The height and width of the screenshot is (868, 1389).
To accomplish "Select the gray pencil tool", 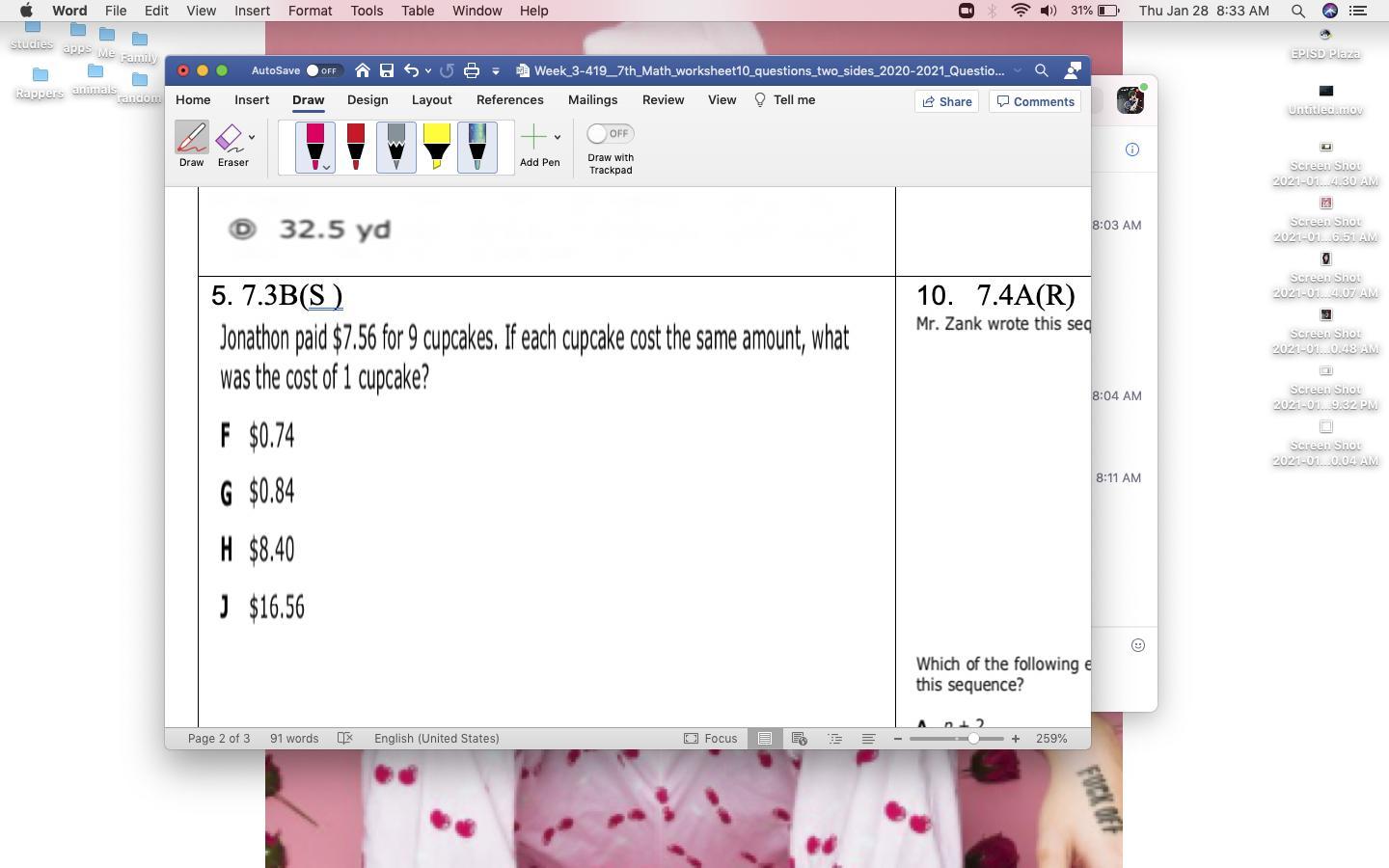I will click(395, 147).
